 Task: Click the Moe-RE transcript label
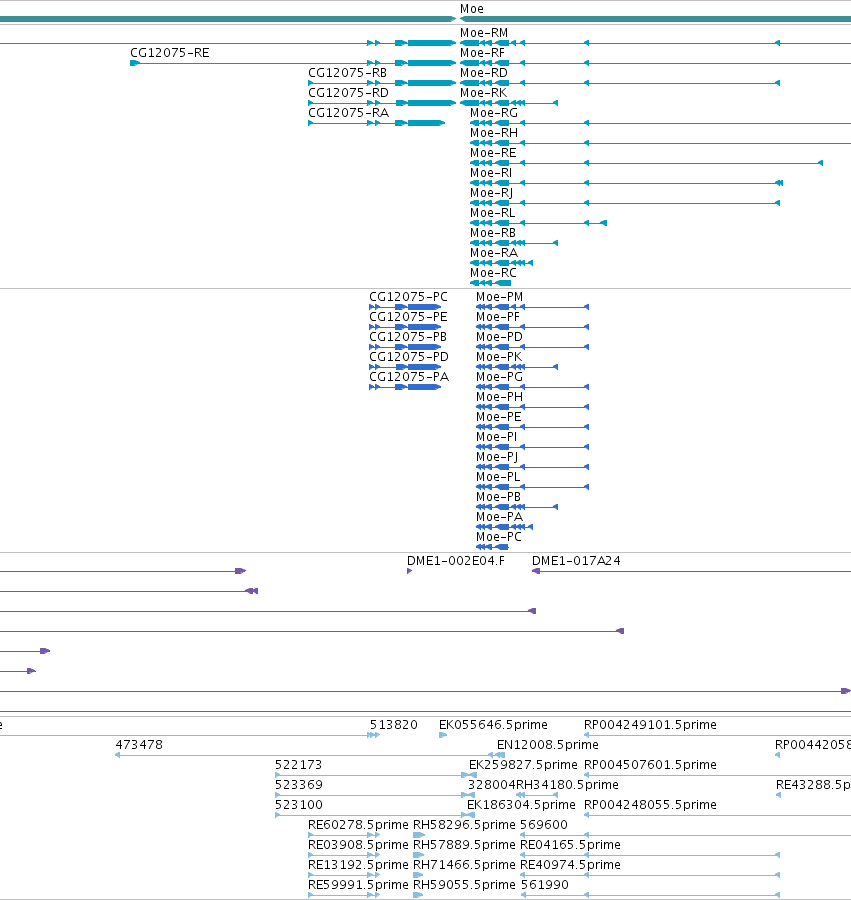pyautogui.click(x=493, y=153)
